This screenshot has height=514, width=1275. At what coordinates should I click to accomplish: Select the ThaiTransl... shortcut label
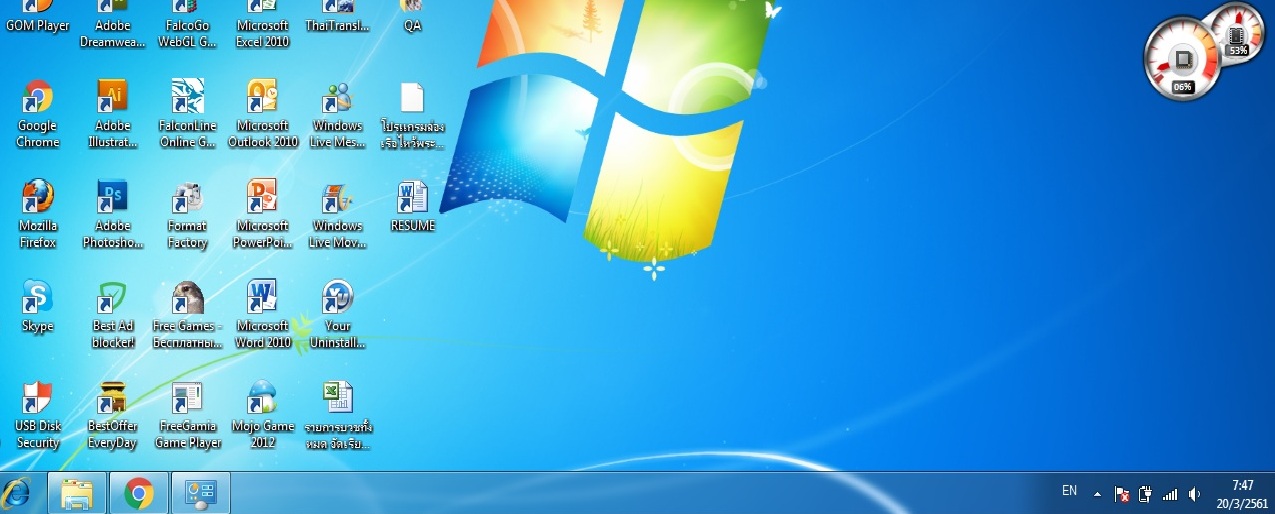coord(337,26)
